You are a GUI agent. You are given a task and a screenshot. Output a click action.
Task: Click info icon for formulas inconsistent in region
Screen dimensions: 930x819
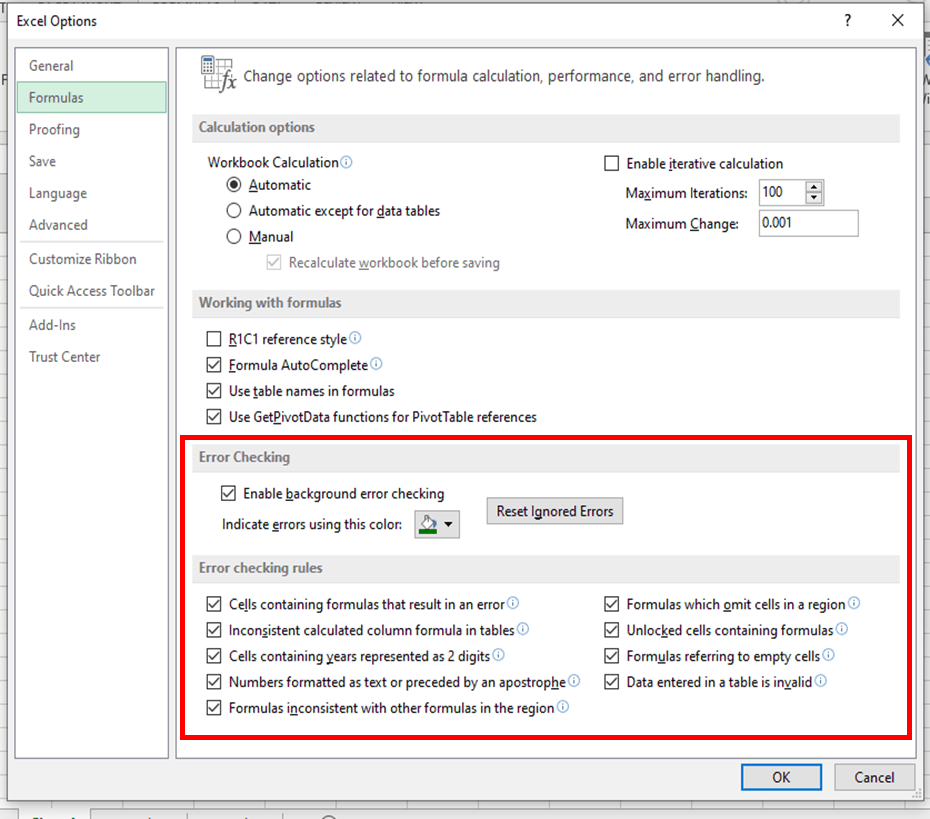pos(562,707)
